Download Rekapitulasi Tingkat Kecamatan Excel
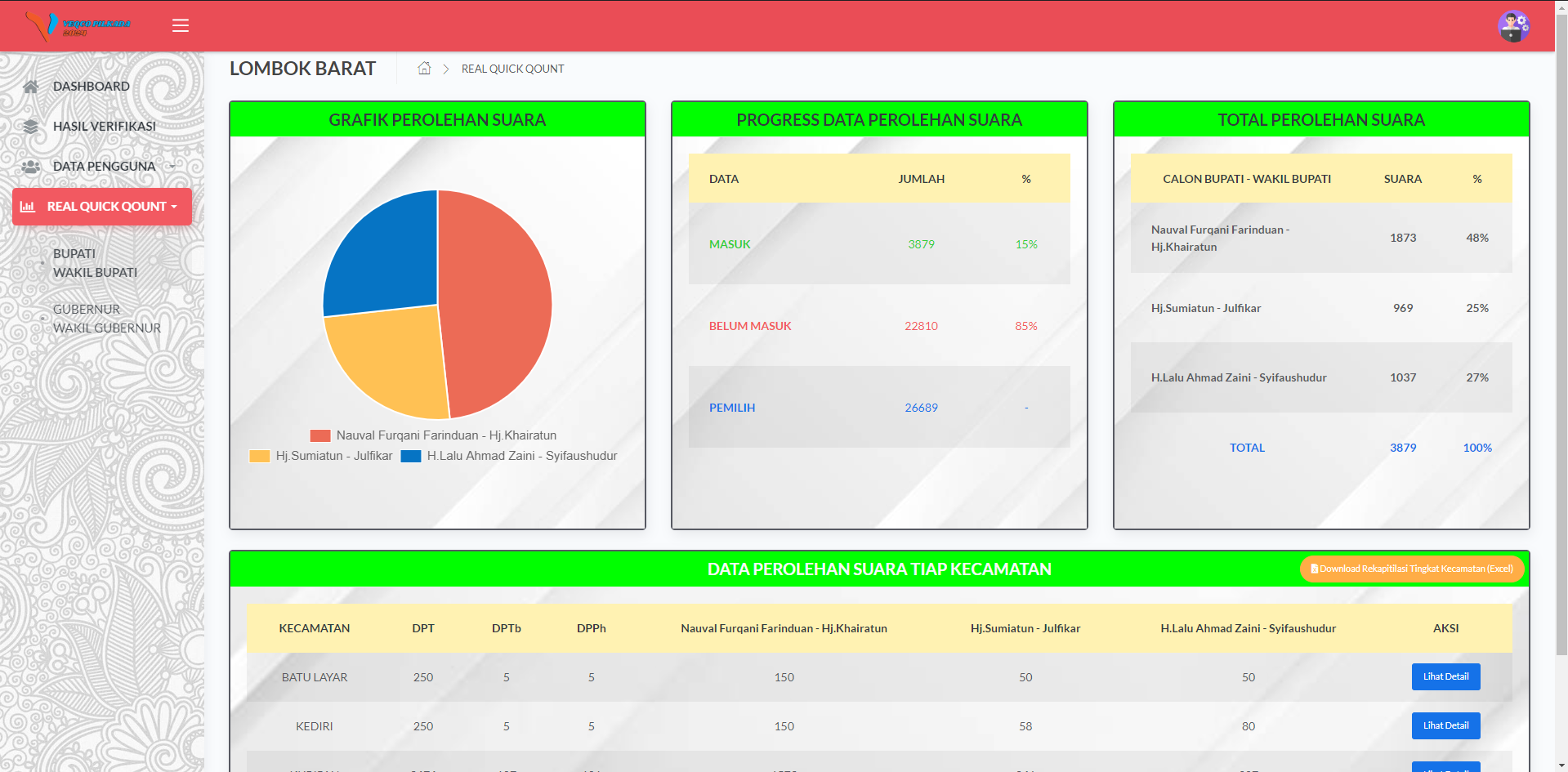Viewport: 1568px width, 772px height. [x=1412, y=569]
